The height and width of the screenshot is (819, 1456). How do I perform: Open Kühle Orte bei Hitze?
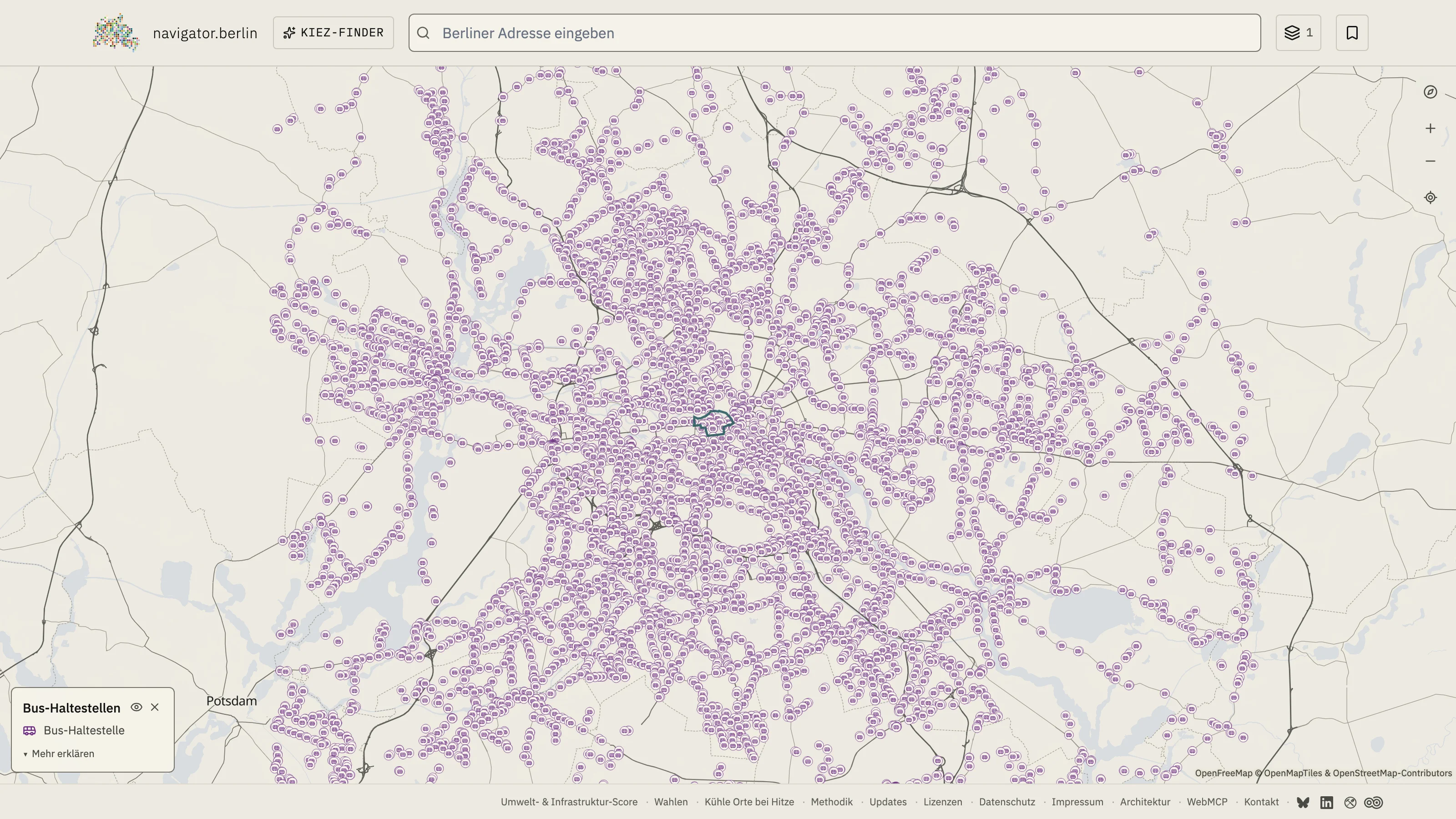(x=749, y=802)
